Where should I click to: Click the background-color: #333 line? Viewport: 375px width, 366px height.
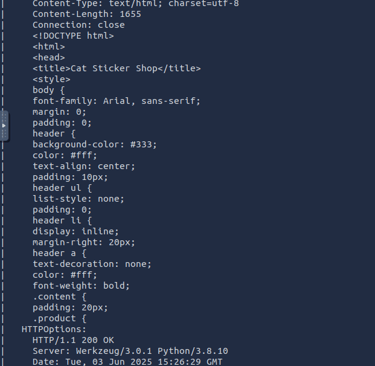click(95, 144)
